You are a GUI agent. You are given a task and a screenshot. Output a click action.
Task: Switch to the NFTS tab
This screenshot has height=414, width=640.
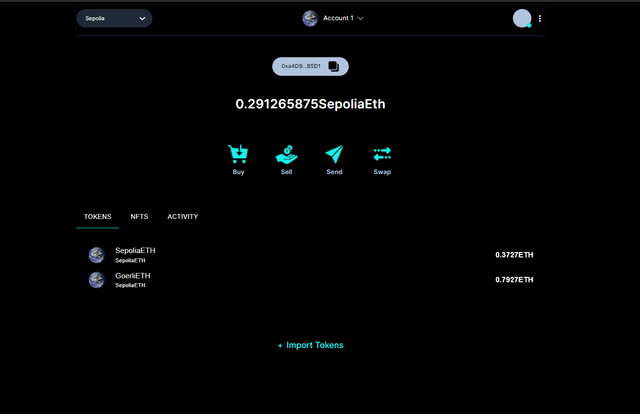pos(139,216)
